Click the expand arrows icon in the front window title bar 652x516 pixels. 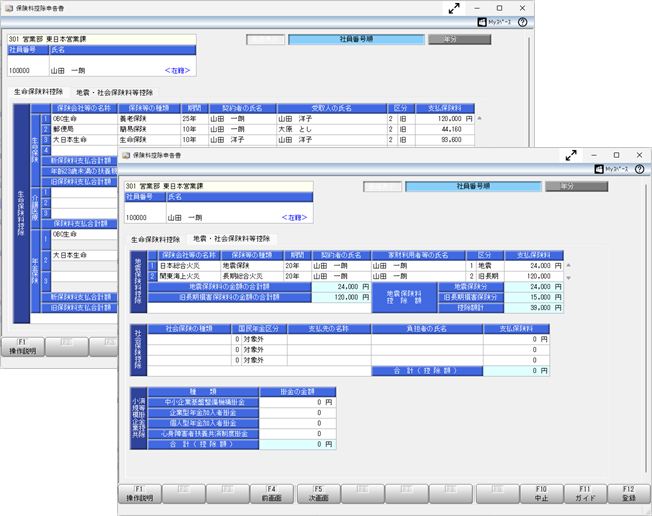click(571, 155)
